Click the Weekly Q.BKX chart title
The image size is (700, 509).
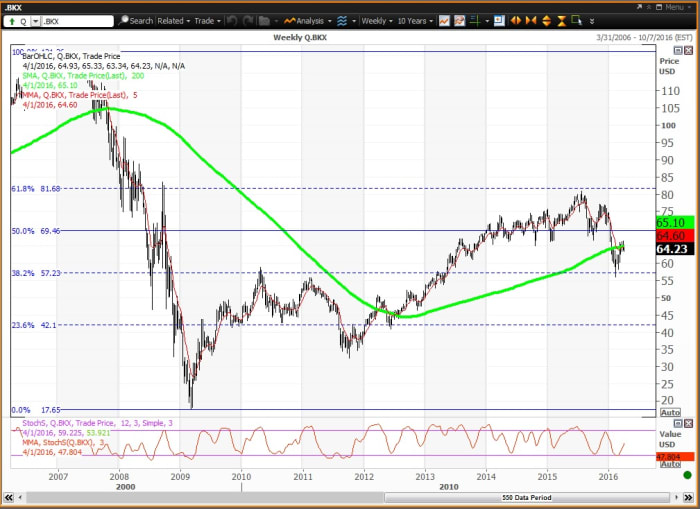click(300, 38)
